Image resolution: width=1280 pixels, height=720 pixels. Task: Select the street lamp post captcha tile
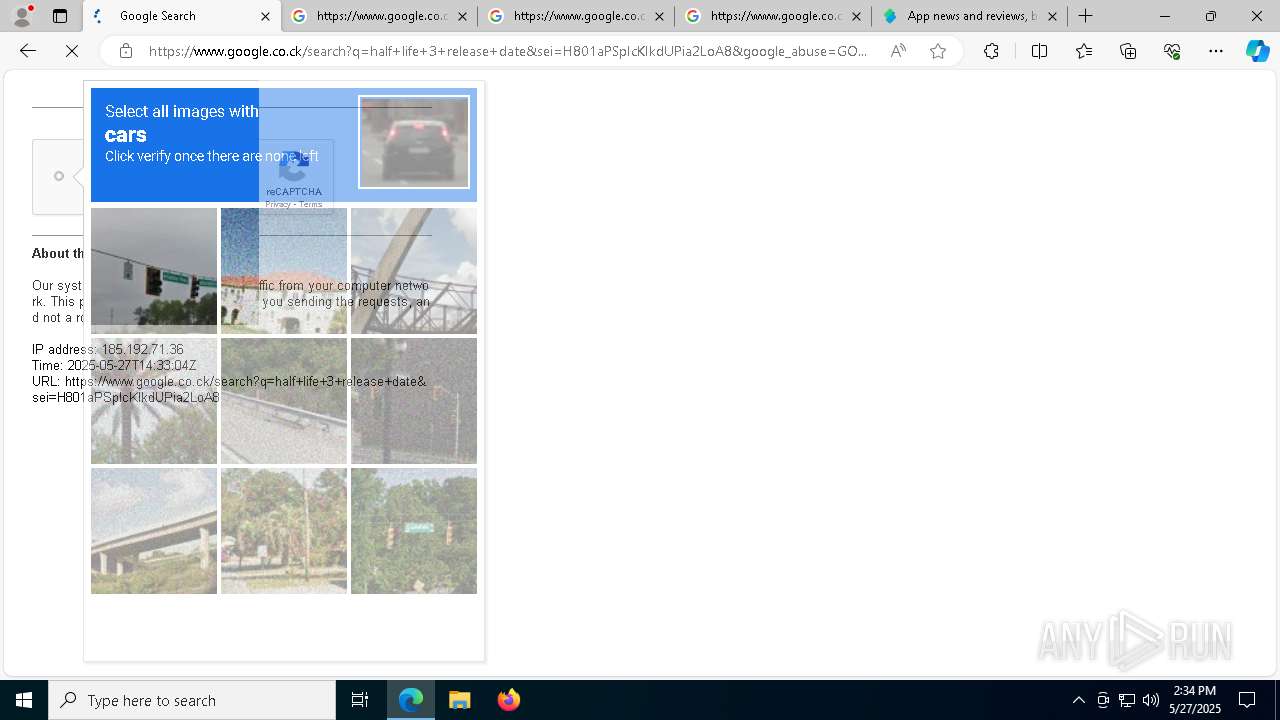pyautogui.click(x=414, y=401)
